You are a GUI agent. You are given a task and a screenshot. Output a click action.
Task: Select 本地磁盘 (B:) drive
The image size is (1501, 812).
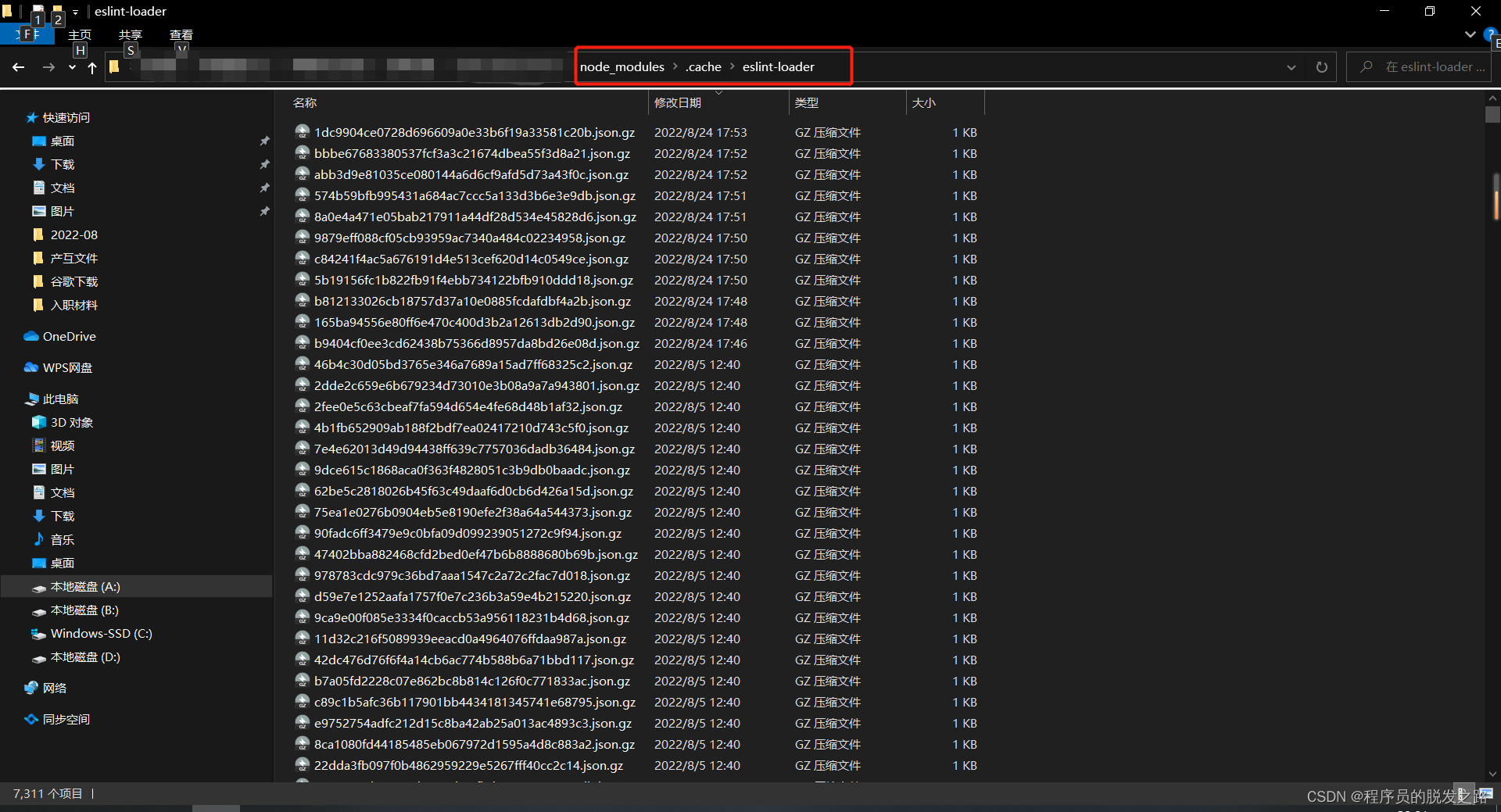(x=84, y=610)
